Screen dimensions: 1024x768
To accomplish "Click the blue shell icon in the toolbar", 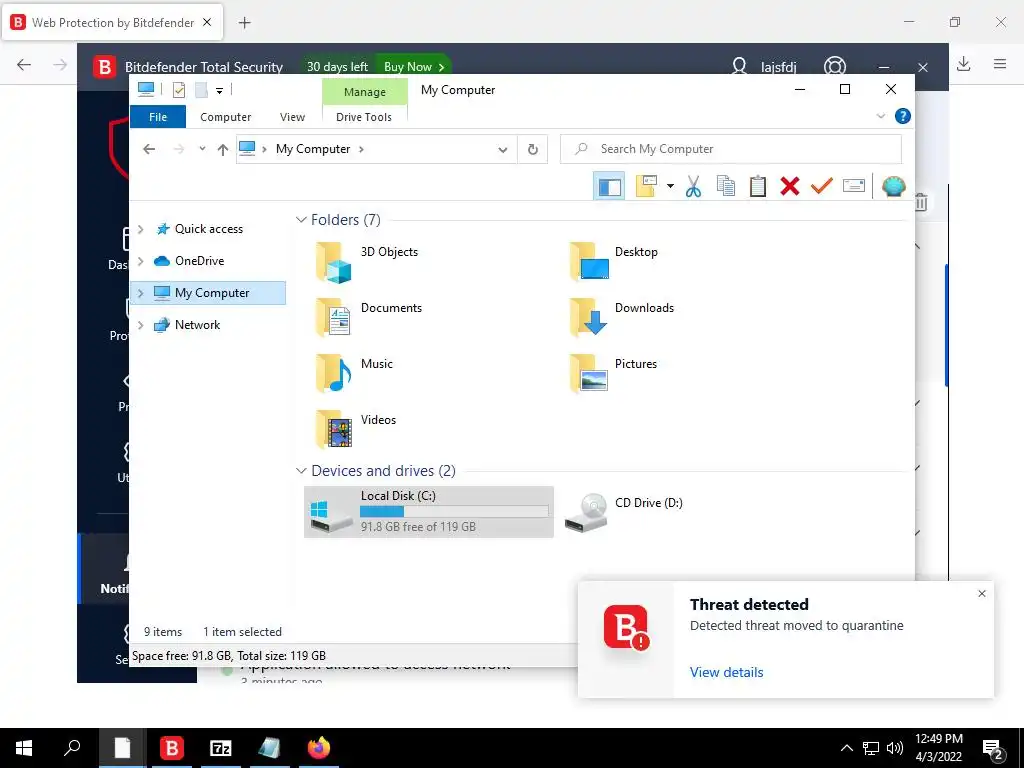I will click(x=893, y=186).
